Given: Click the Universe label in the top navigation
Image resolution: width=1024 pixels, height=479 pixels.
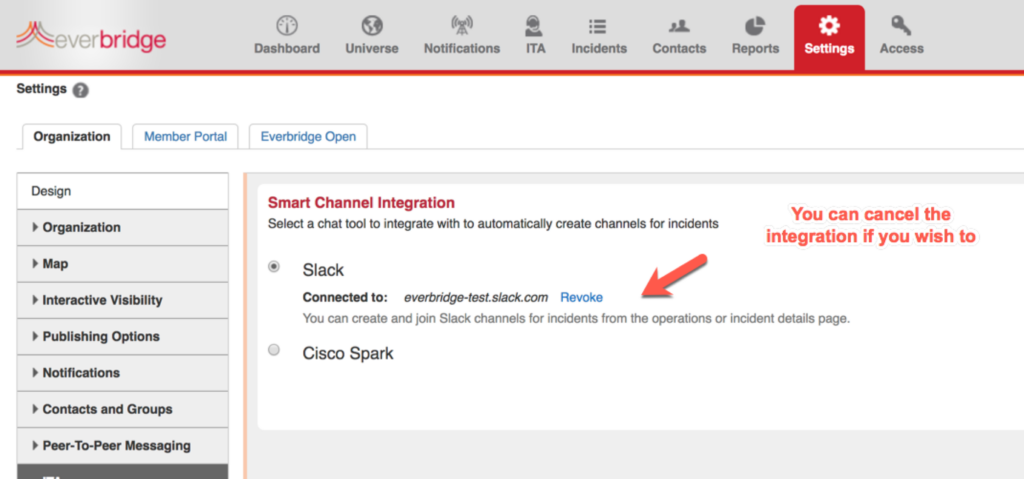Looking at the screenshot, I should (x=372, y=48).
